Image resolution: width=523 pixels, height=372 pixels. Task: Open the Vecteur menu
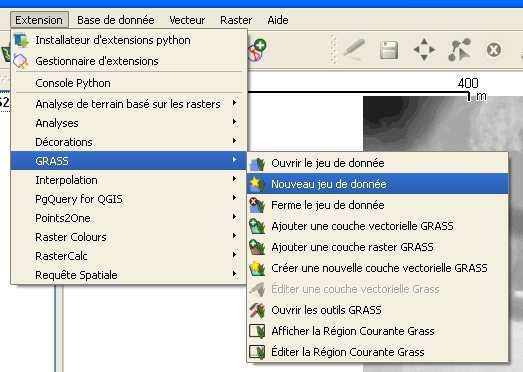coord(187,20)
